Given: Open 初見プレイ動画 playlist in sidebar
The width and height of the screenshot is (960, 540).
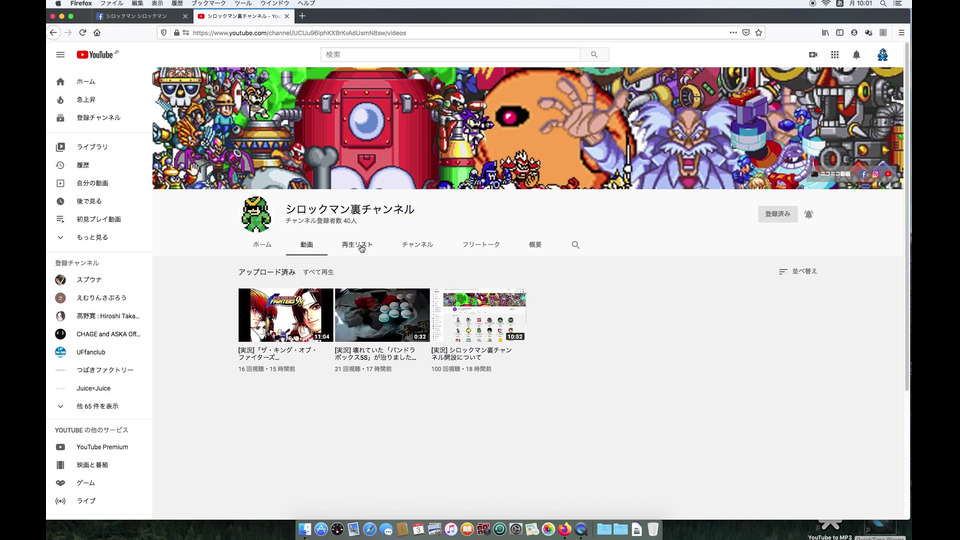Looking at the screenshot, I should [x=99, y=219].
